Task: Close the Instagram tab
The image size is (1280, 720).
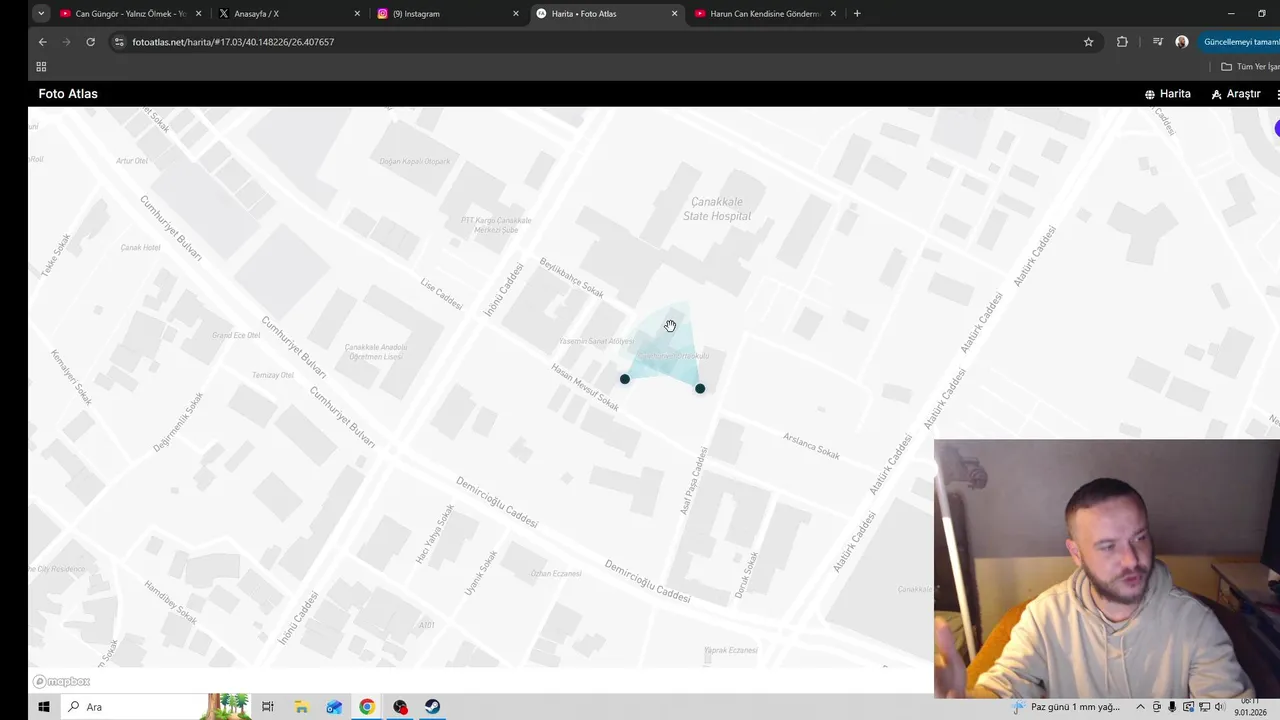Action: coord(516,14)
